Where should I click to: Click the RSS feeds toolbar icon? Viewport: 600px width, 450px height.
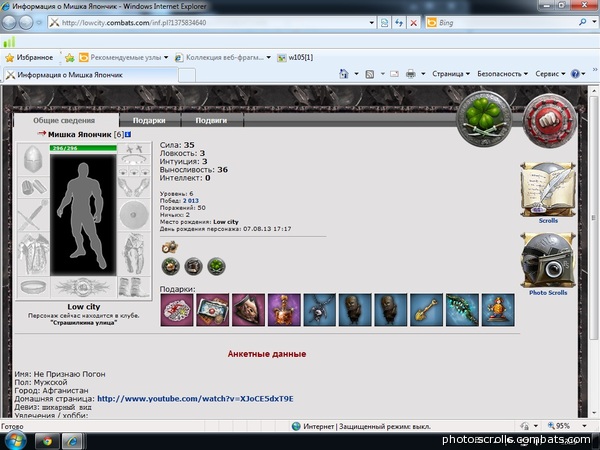coord(370,74)
